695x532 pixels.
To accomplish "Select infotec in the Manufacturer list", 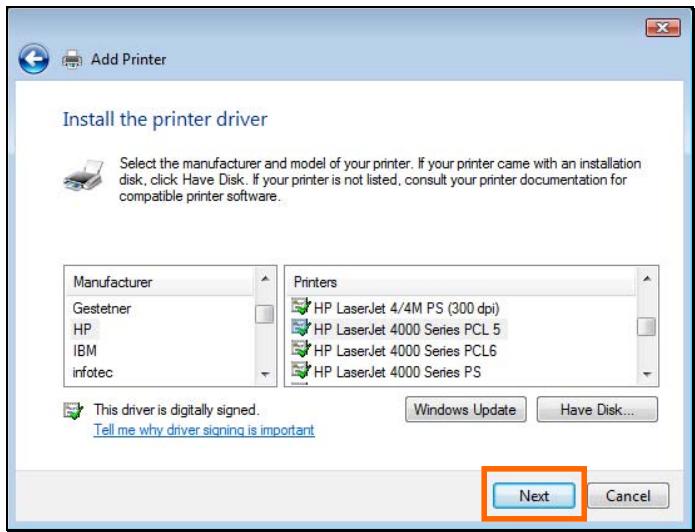I will (93, 372).
